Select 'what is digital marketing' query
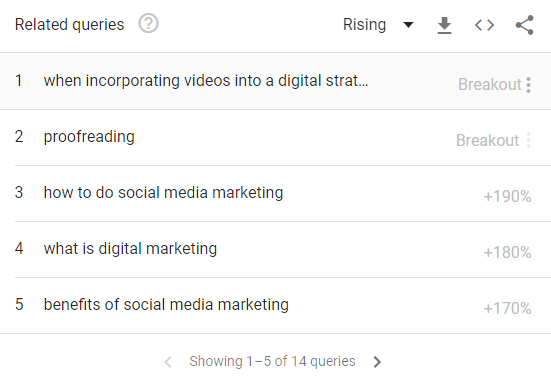 click(130, 248)
